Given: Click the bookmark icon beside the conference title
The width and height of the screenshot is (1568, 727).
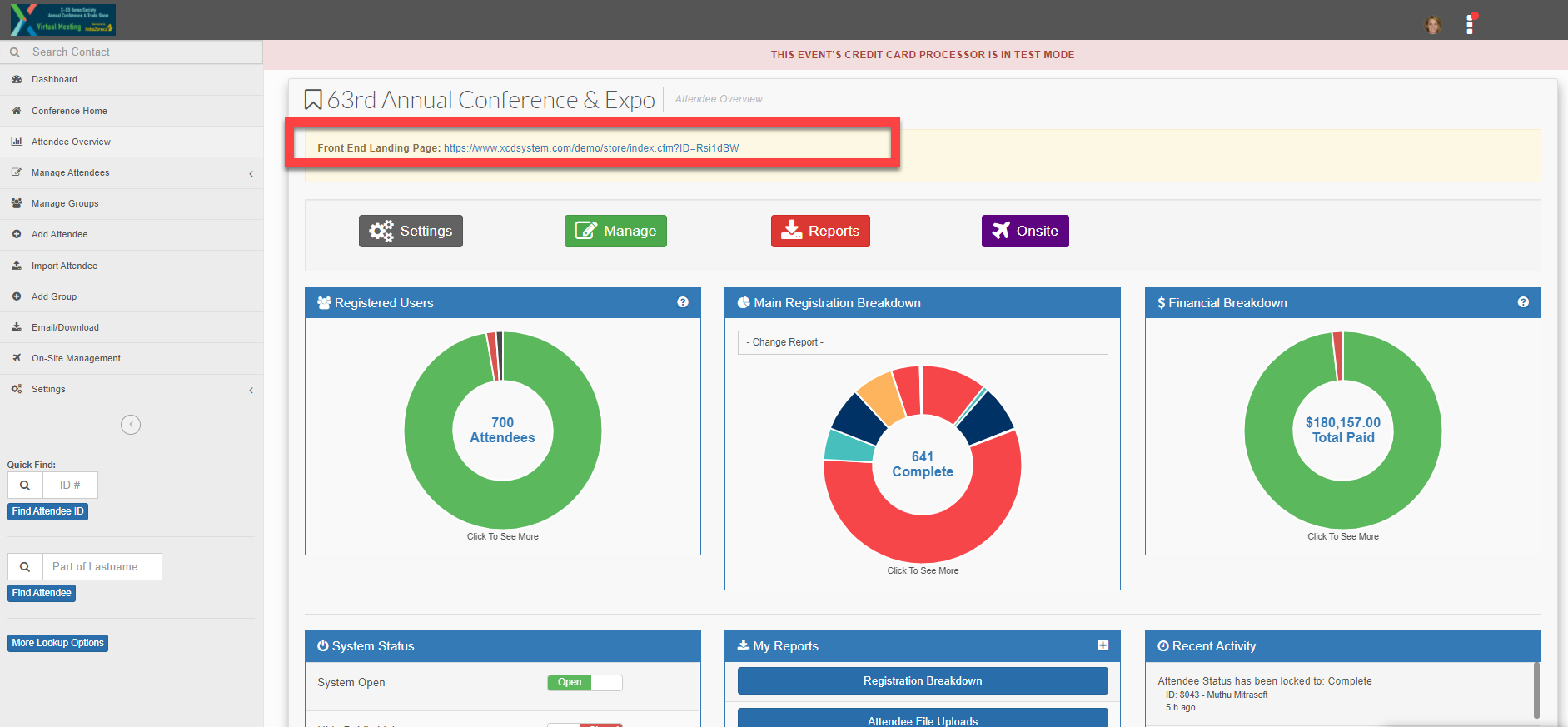Looking at the screenshot, I should pyautogui.click(x=313, y=100).
